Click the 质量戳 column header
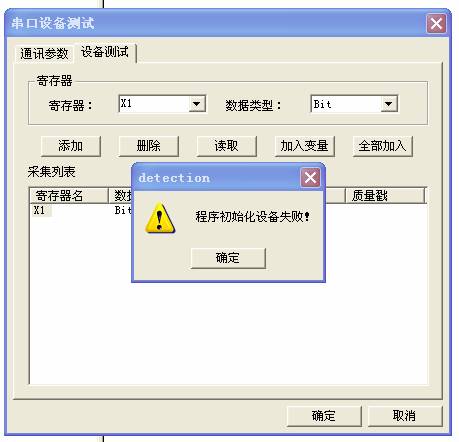This screenshot has width=459, height=442. coord(385,196)
